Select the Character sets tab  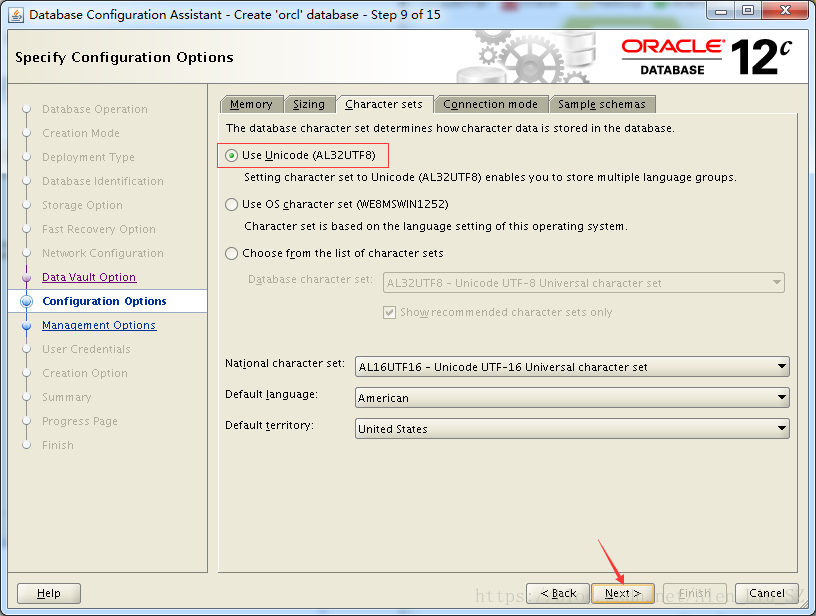(x=384, y=104)
